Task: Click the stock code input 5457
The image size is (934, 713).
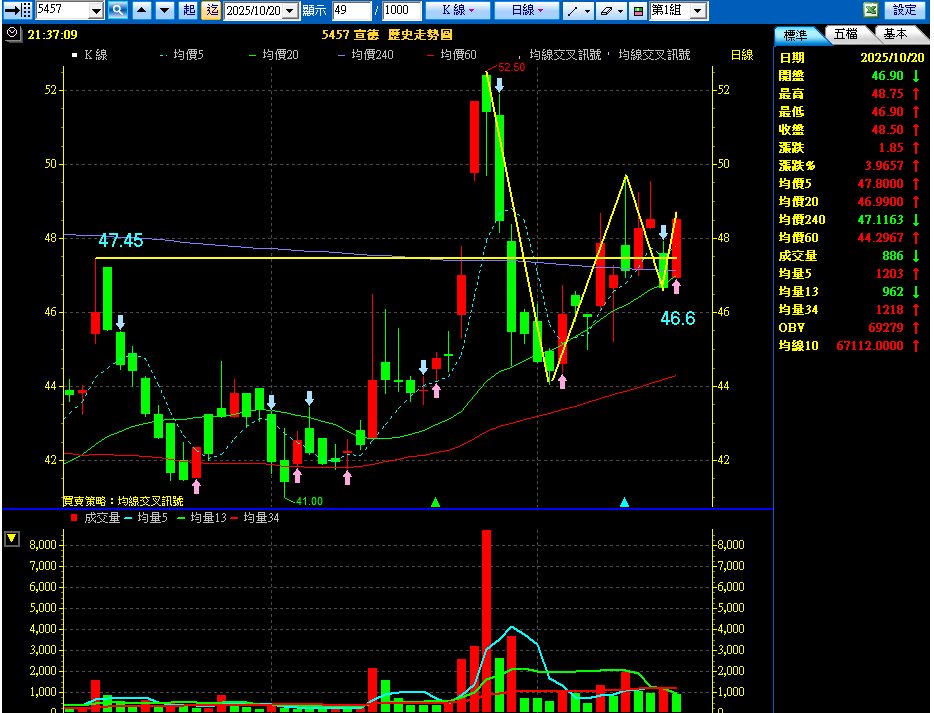Action: pyautogui.click(x=63, y=10)
